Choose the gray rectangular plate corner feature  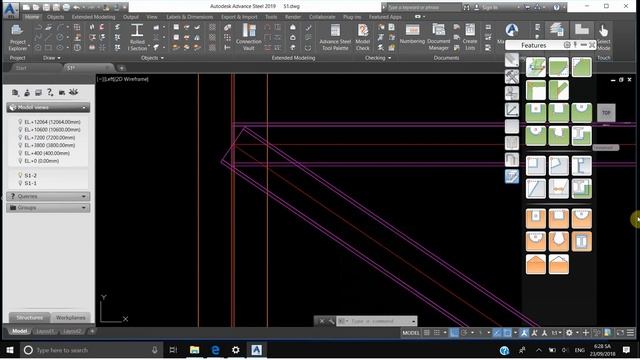pyautogui.click(x=536, y=166)
